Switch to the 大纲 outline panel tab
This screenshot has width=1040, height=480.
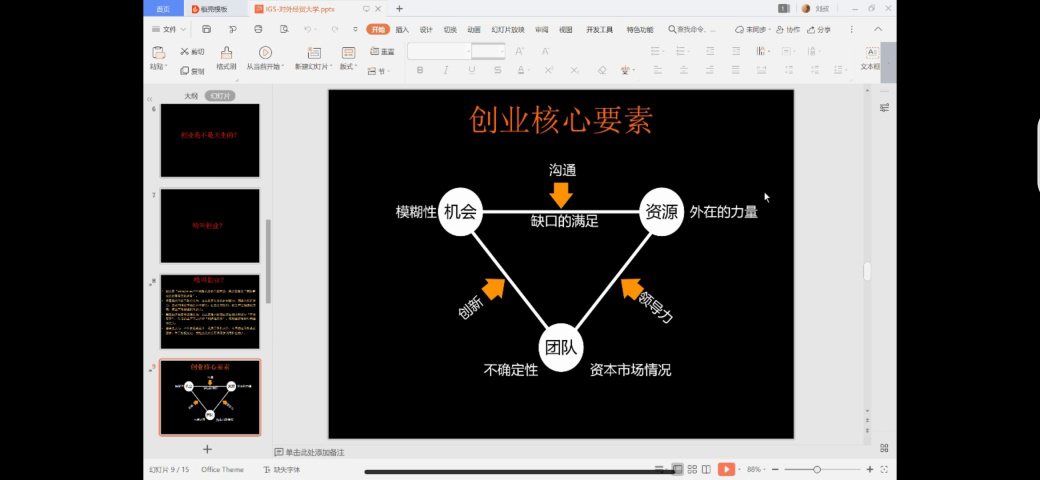tap(191, 96)
